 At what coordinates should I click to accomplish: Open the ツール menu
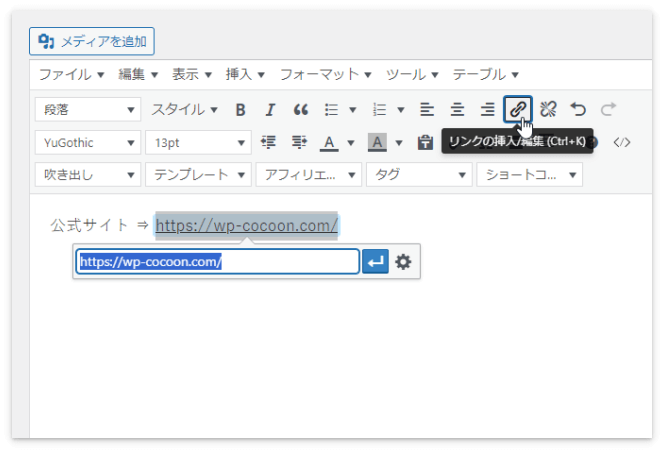coord(412,75)
